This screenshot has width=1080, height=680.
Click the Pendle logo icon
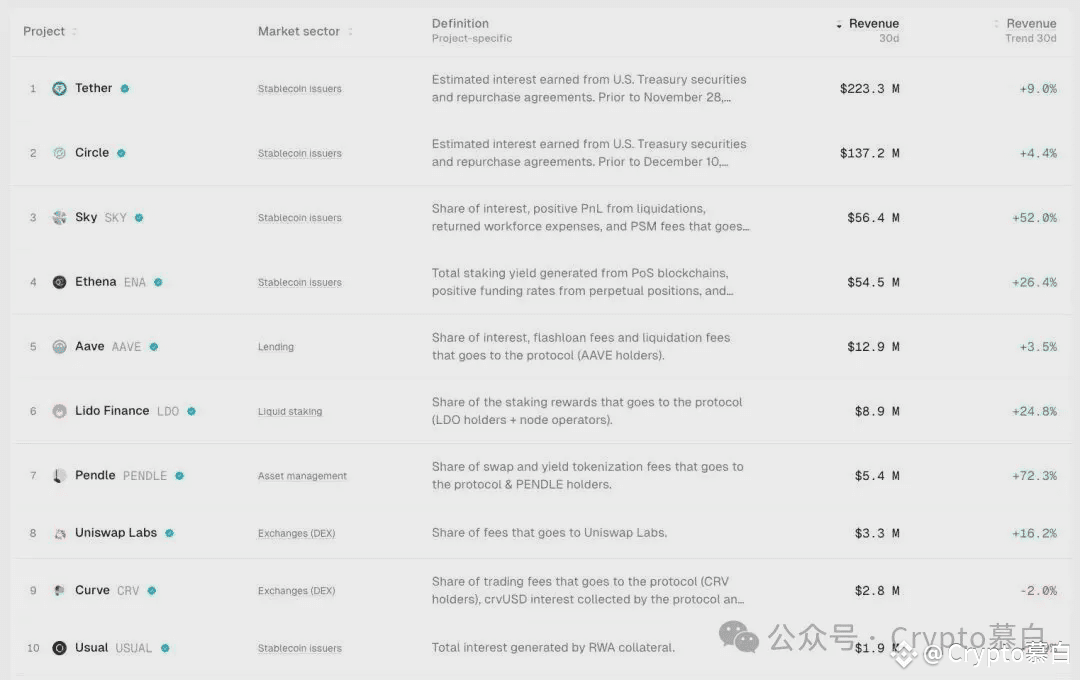[x=60, y=475]
